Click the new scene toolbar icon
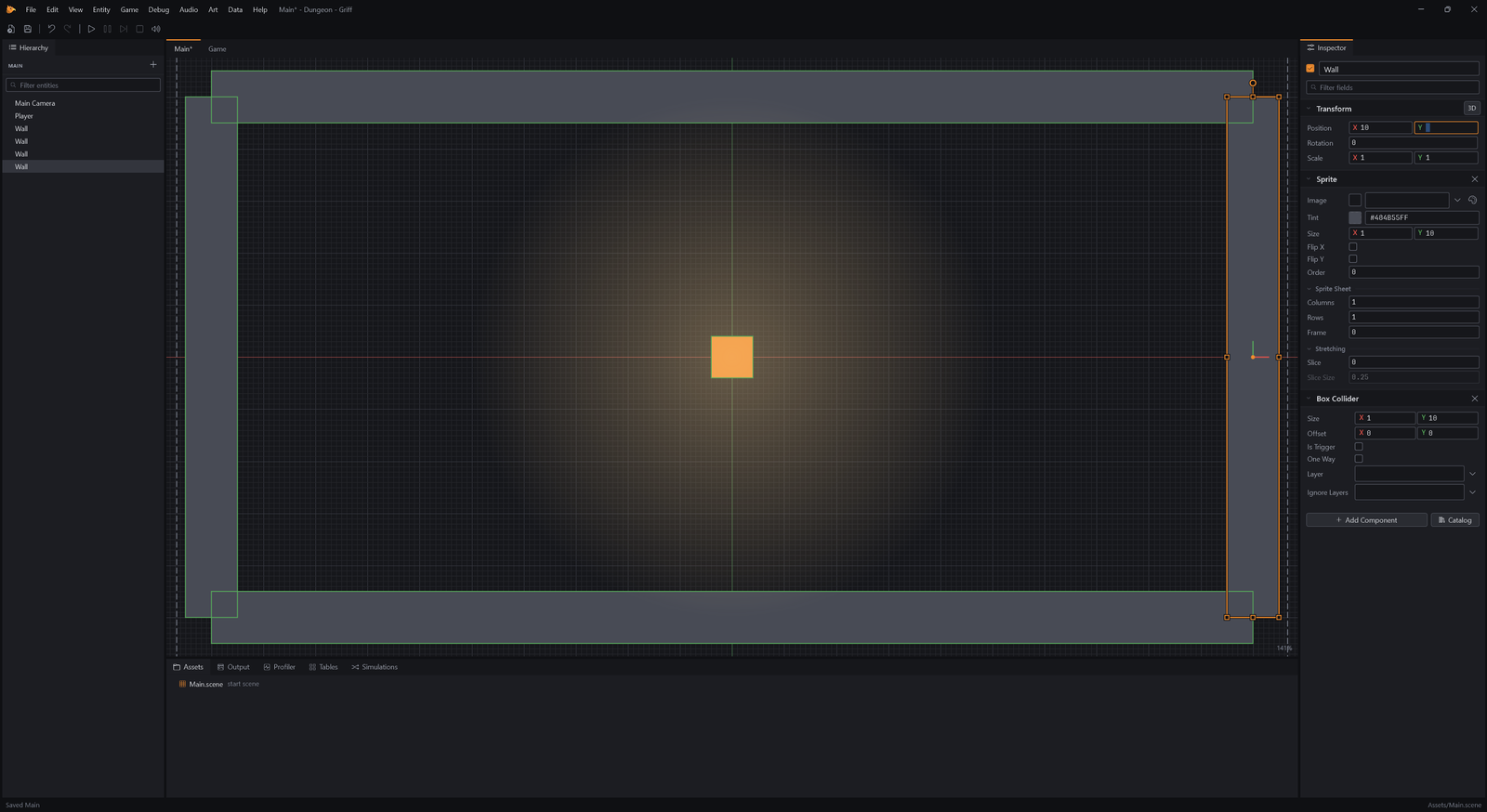Viewport: 1487px width, 812px height. pyautogui.click(x=11, y=29)
